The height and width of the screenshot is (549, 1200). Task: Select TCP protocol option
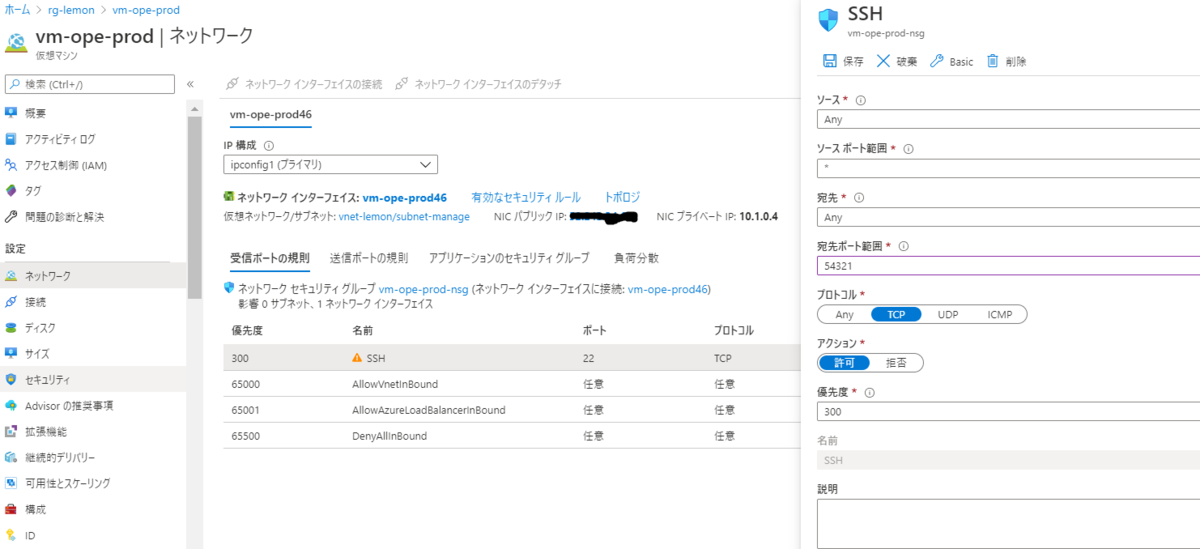897,314
